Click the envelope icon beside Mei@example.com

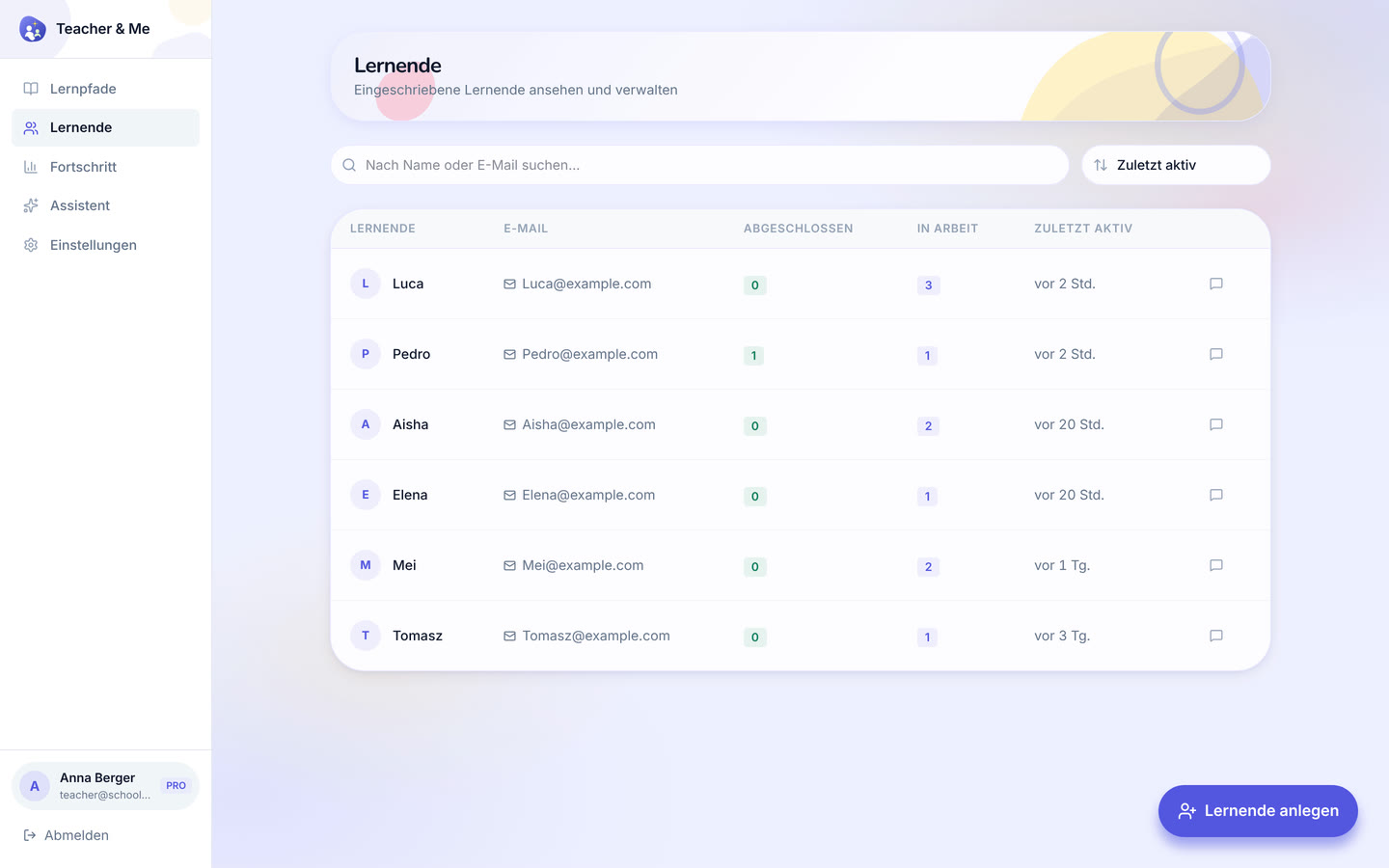pos(509,566)
